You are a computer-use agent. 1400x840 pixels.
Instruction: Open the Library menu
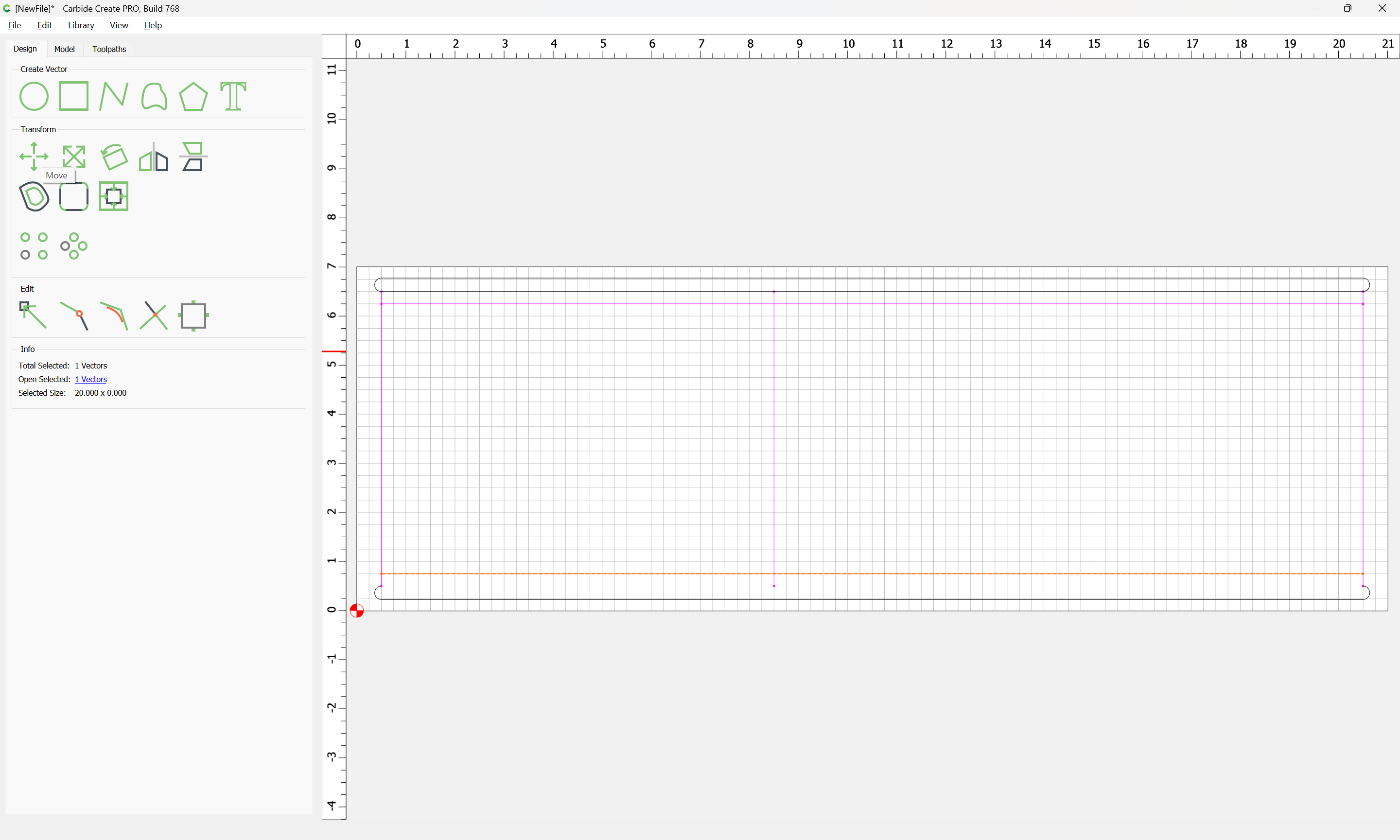point(81,25)
